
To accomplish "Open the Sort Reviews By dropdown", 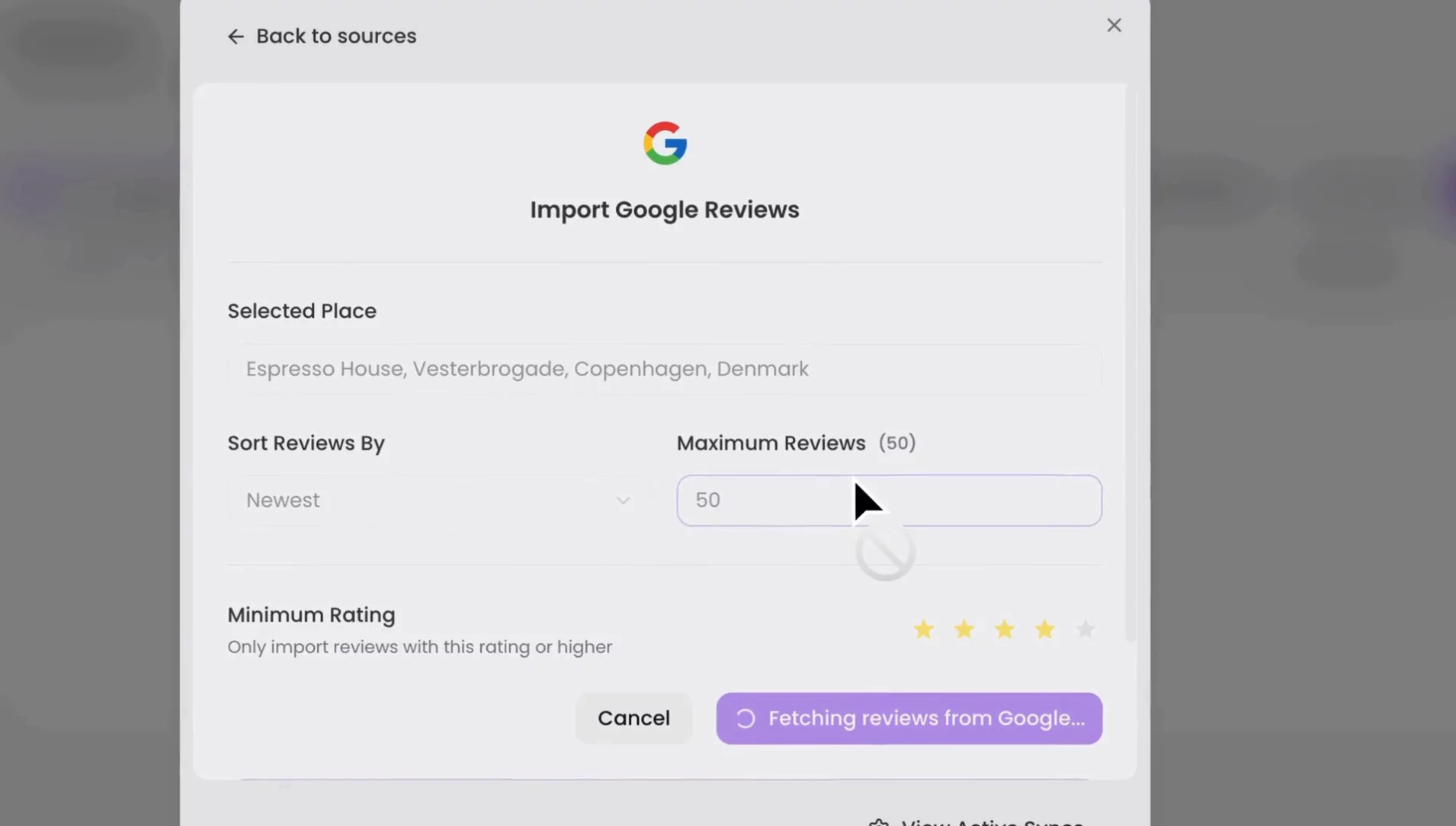I will point(438,501).
